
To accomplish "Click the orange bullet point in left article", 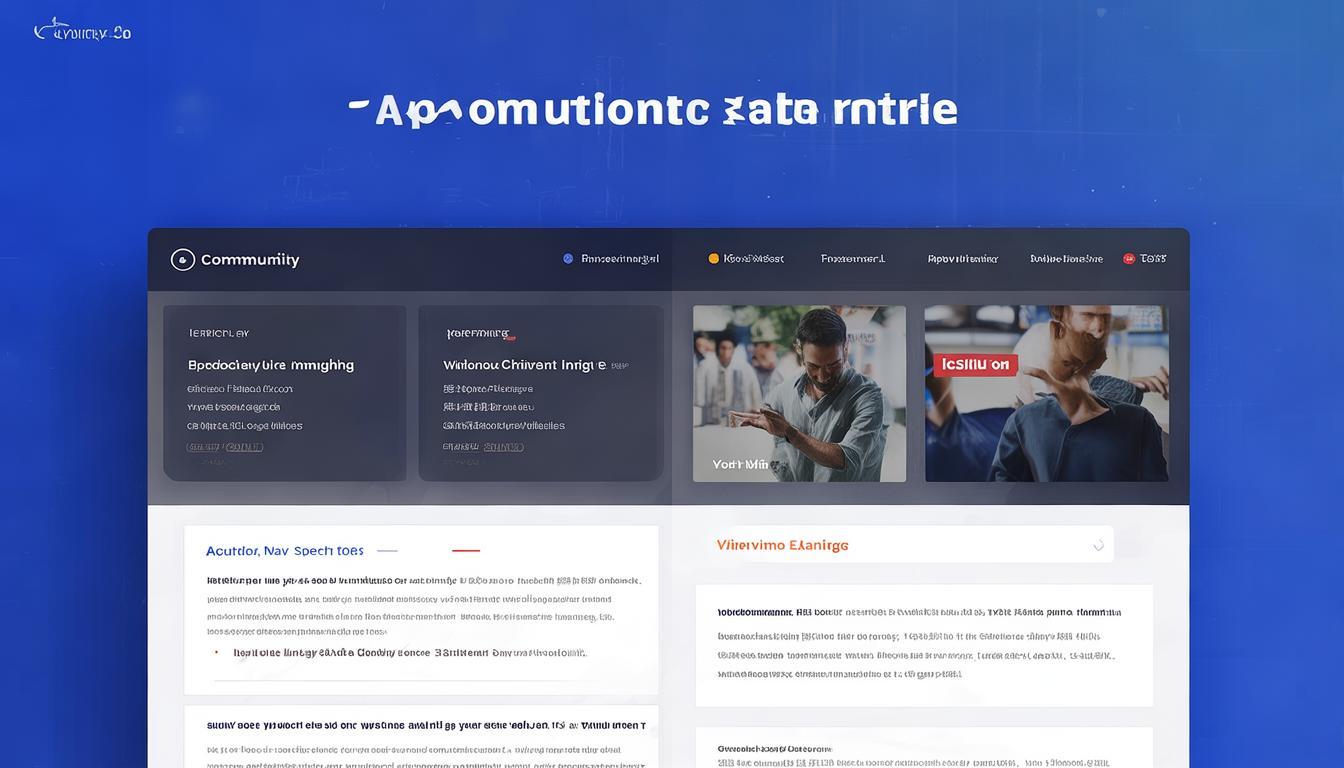I will pos(217,652).
